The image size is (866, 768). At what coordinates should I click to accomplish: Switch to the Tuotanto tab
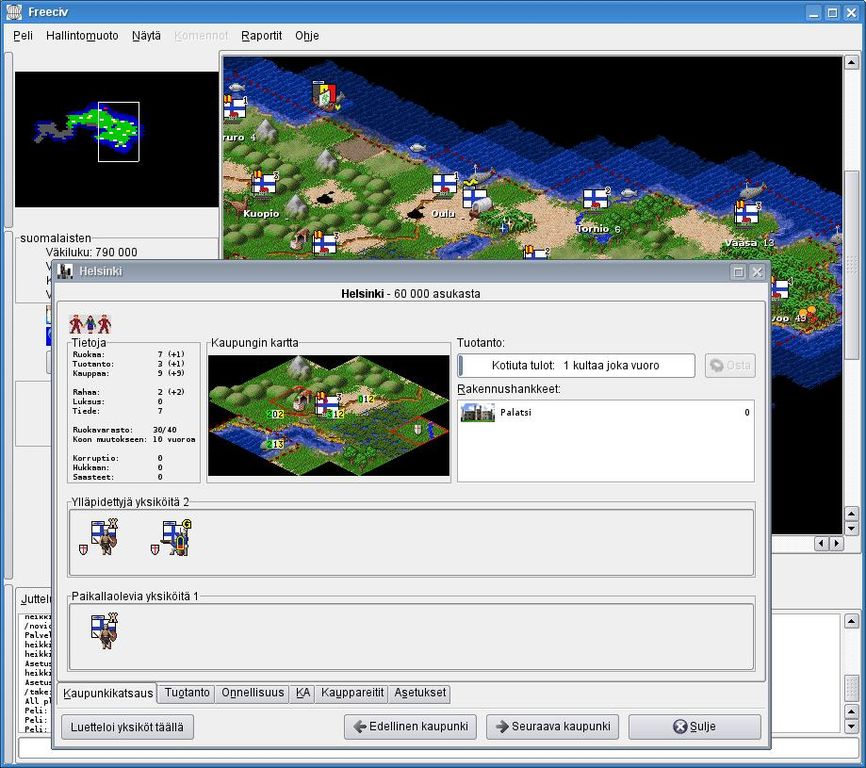coord(187,693)
